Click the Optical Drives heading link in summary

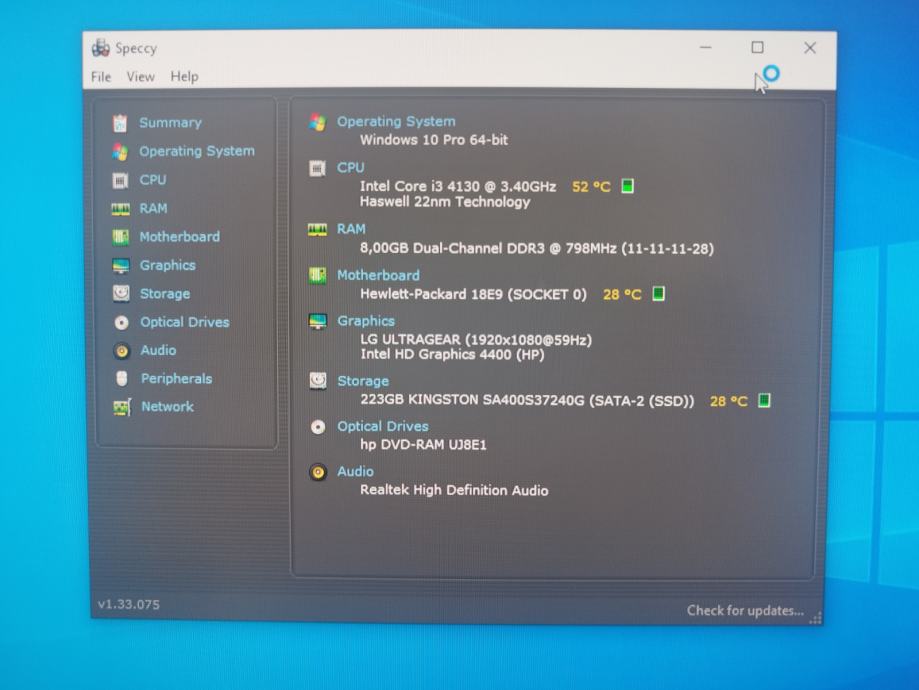tap(383, 426)
